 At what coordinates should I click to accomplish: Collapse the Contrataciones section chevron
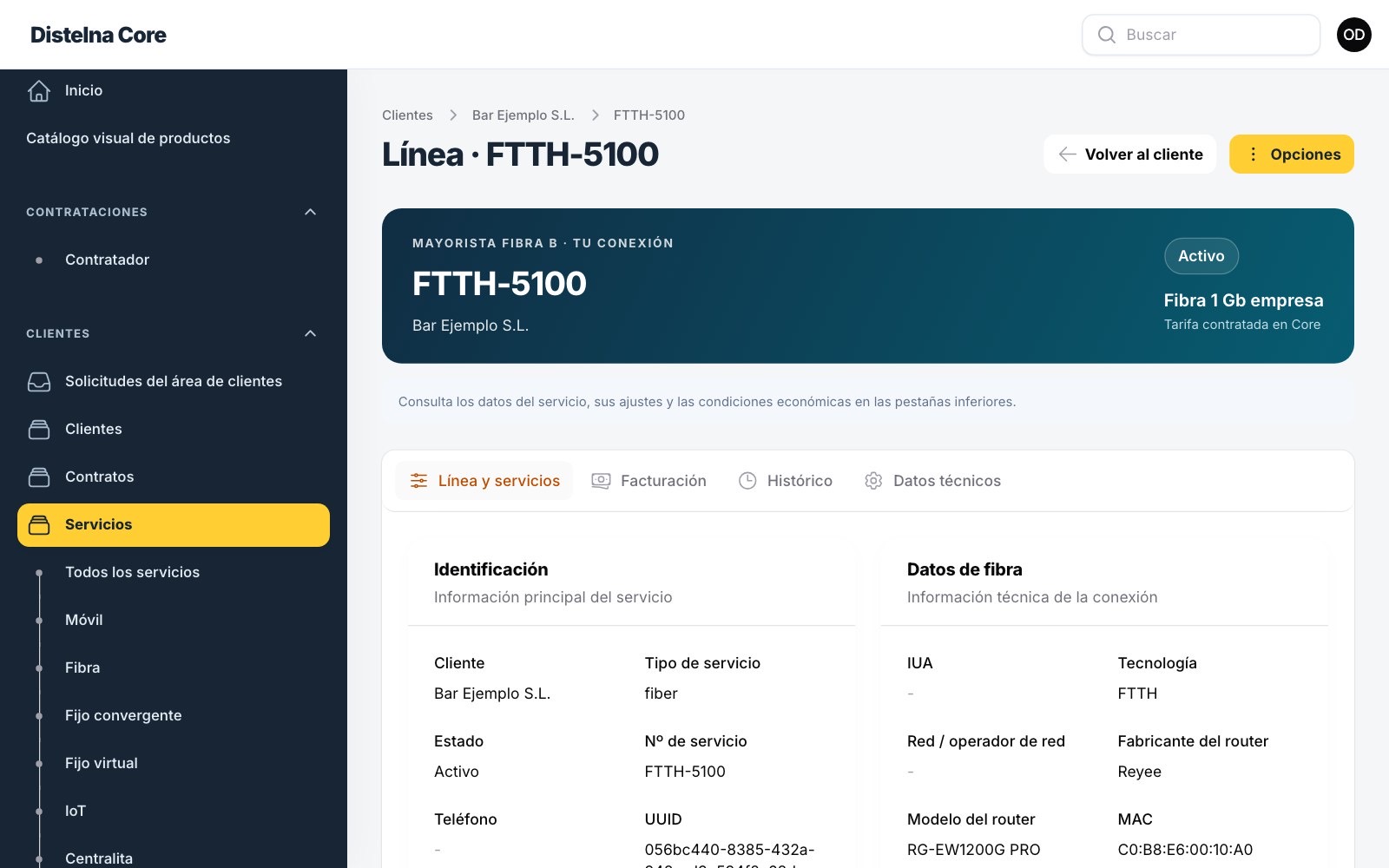[311, 212]
